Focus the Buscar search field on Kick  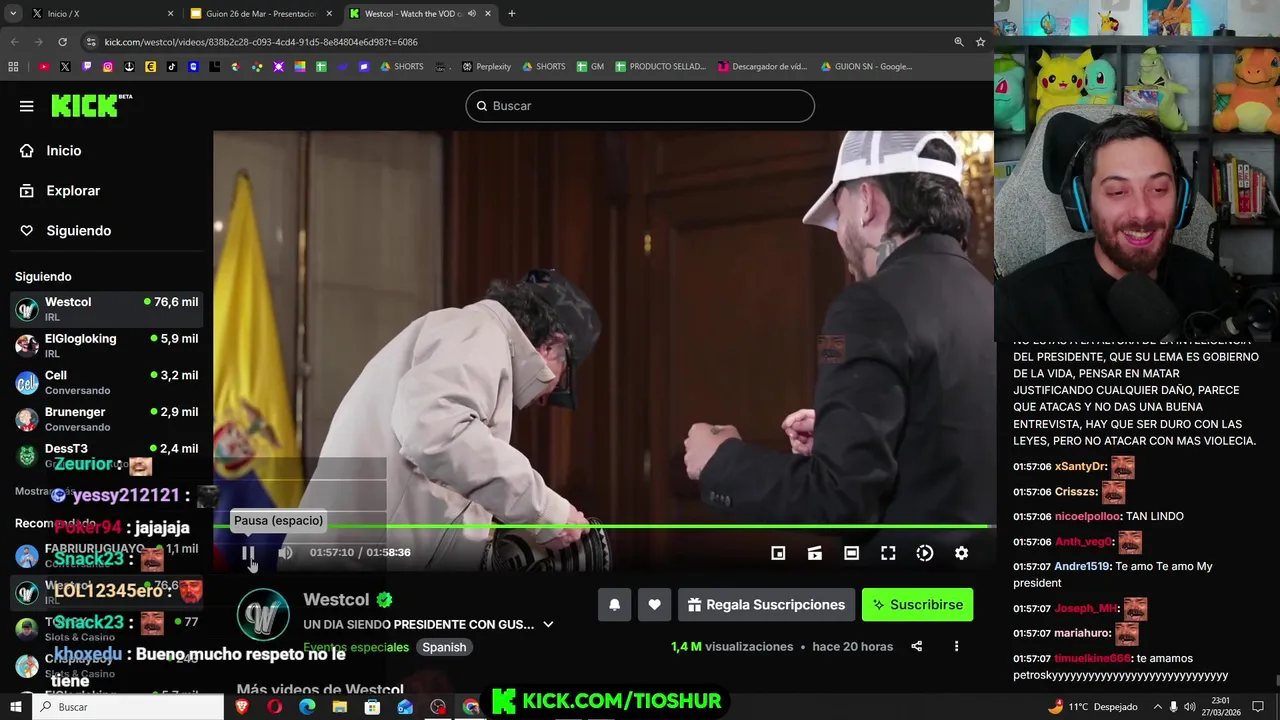(x=640, y=106)
